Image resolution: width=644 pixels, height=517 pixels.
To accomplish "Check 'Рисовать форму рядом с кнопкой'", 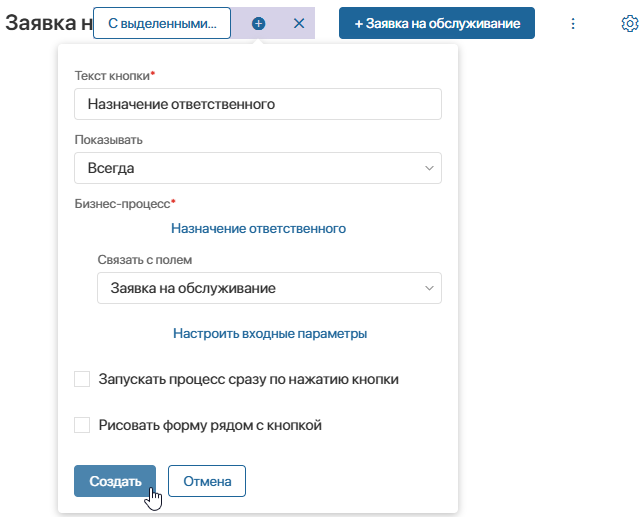I will point(82,425).
